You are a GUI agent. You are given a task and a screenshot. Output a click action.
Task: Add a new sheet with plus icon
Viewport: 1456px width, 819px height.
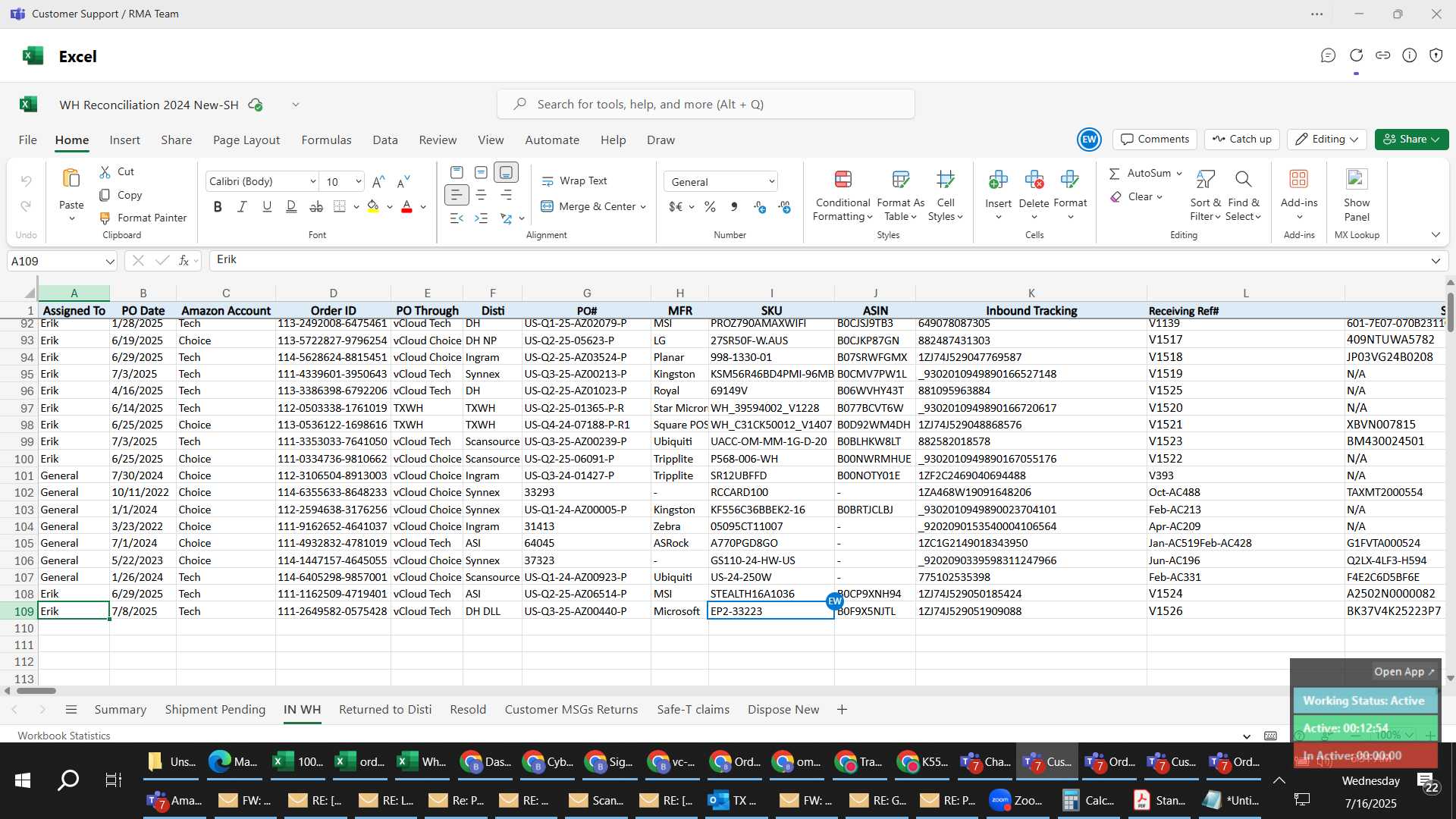coord(842,710)
